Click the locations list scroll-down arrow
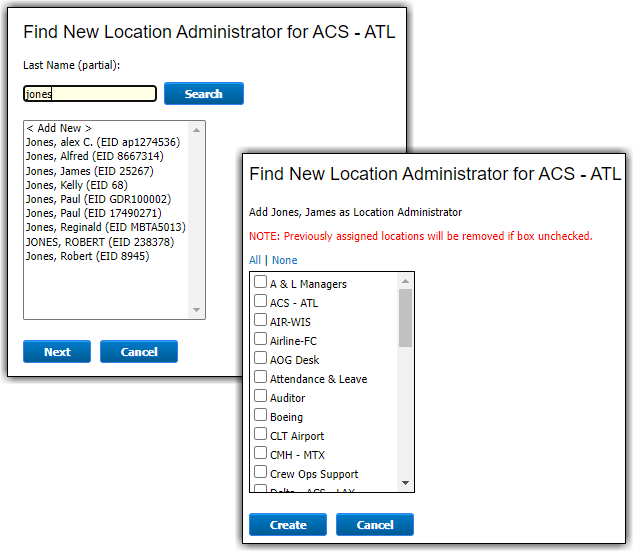The height and width of the screenshot is (552, 634). pyautogui.click(x=406, y=484)
